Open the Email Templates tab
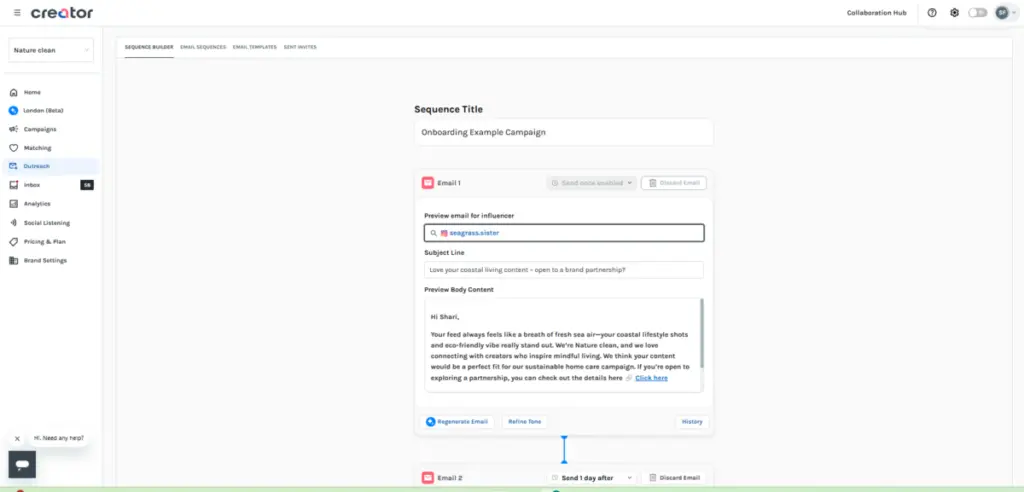The width and height of the screenshot is (1024, 492). pyautogui.click(x=254, y=47)
